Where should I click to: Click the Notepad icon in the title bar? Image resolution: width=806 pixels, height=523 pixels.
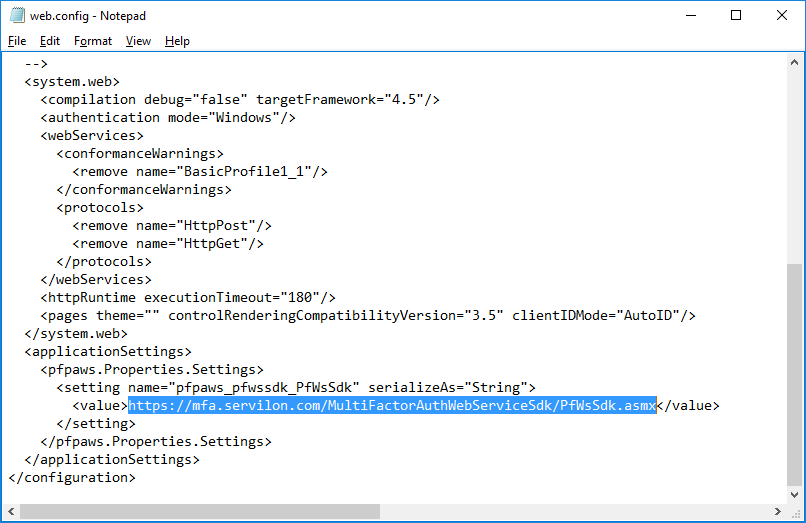(17, 15)
